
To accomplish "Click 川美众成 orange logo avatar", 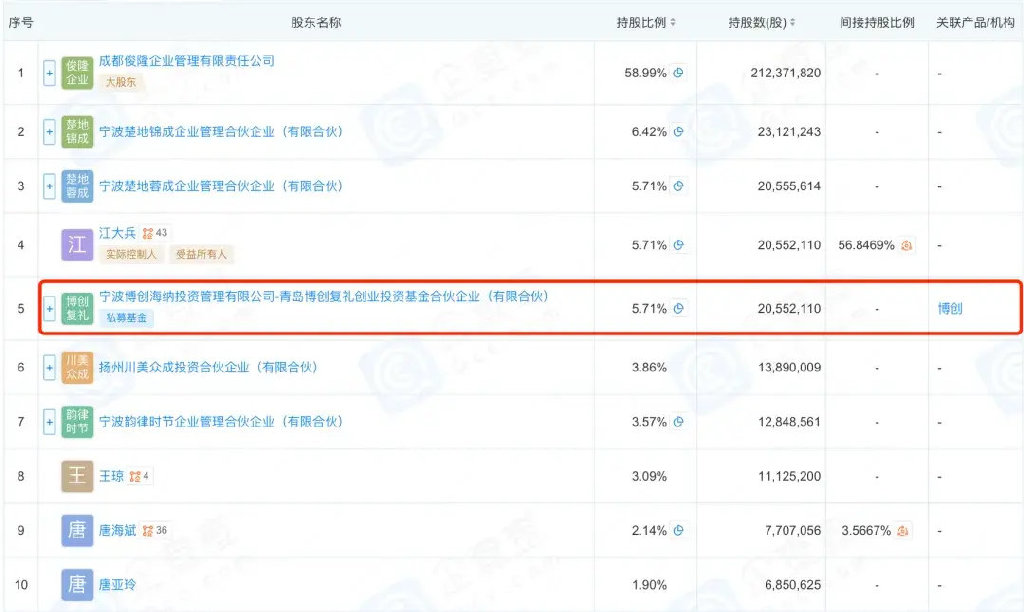I will 77,367.
